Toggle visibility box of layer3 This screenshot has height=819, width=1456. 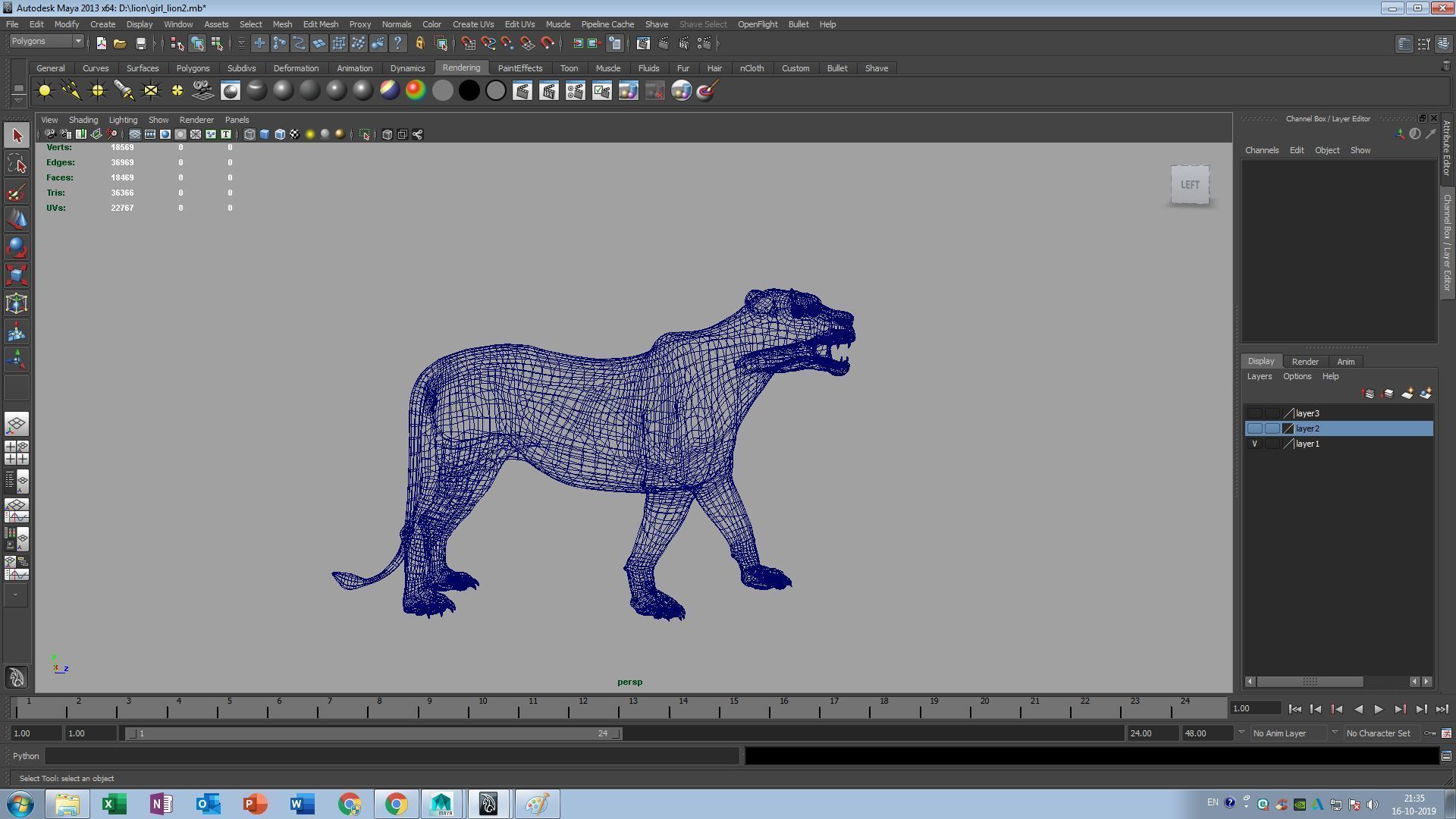(x=1255, y=414)
